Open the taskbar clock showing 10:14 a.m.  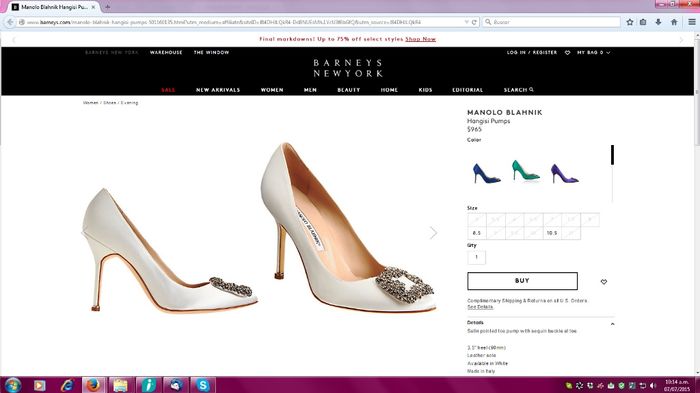tap(677, 385)
